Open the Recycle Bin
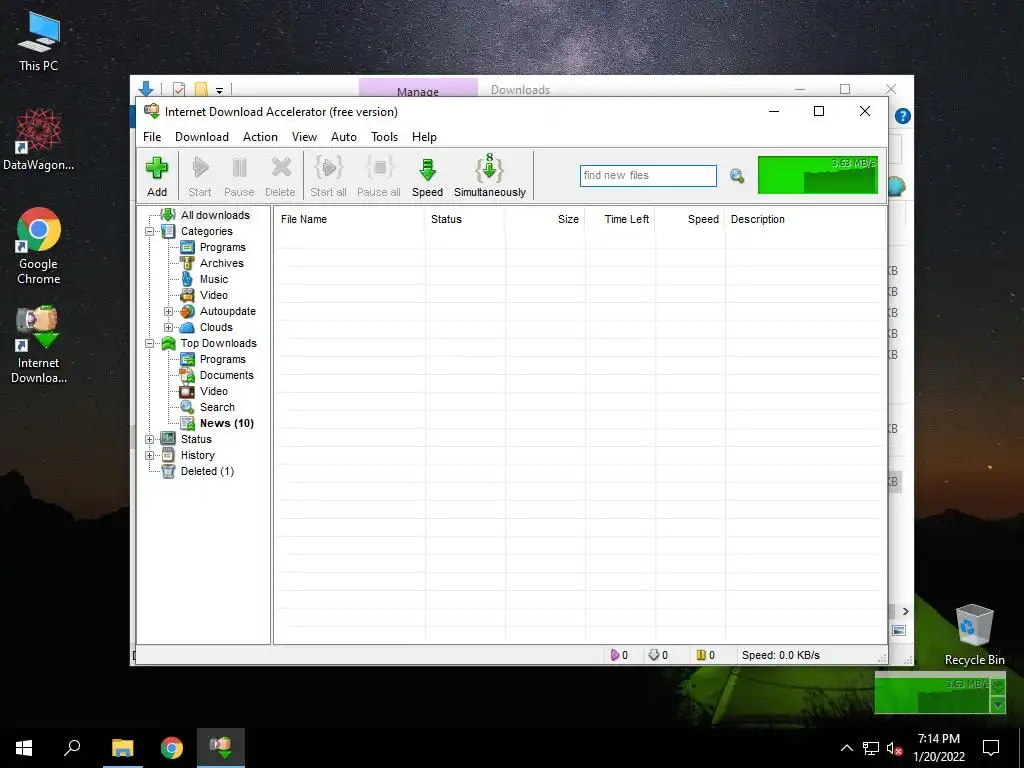 click(x=974, y=635)
